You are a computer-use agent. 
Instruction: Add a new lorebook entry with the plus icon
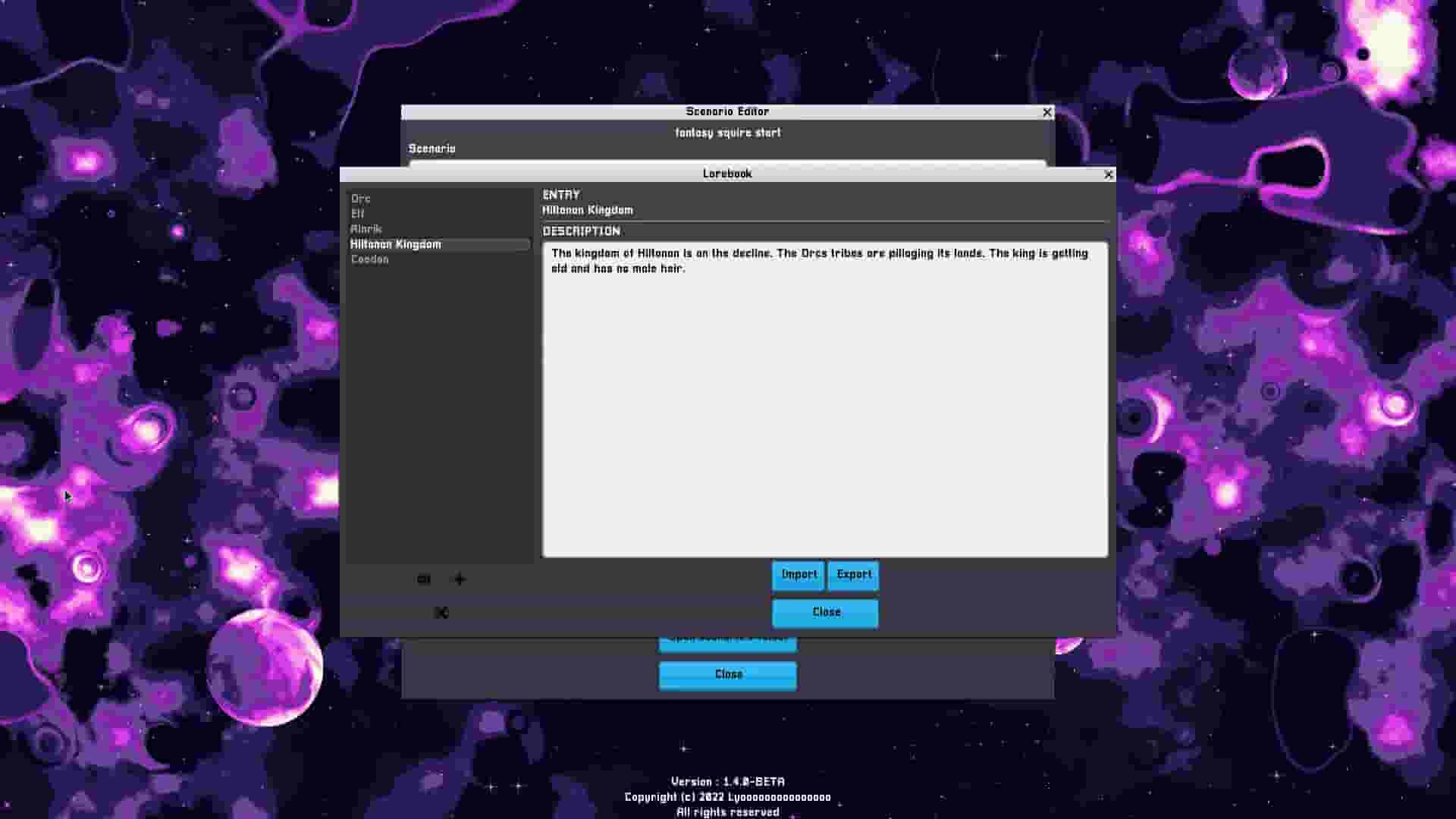pyautogui.click(x=459, y=579)
